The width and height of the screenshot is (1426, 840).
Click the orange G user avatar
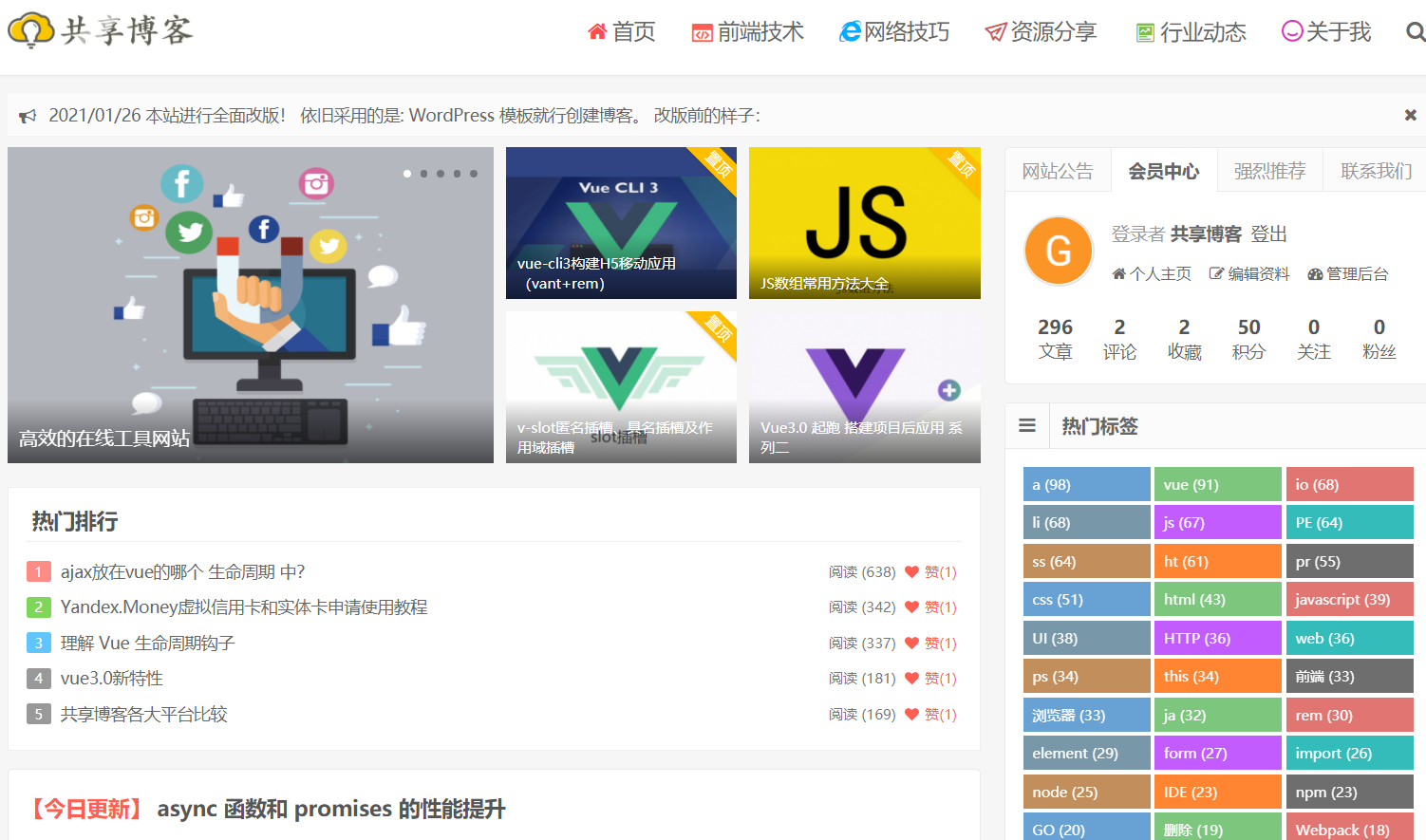coord(1059,251)
